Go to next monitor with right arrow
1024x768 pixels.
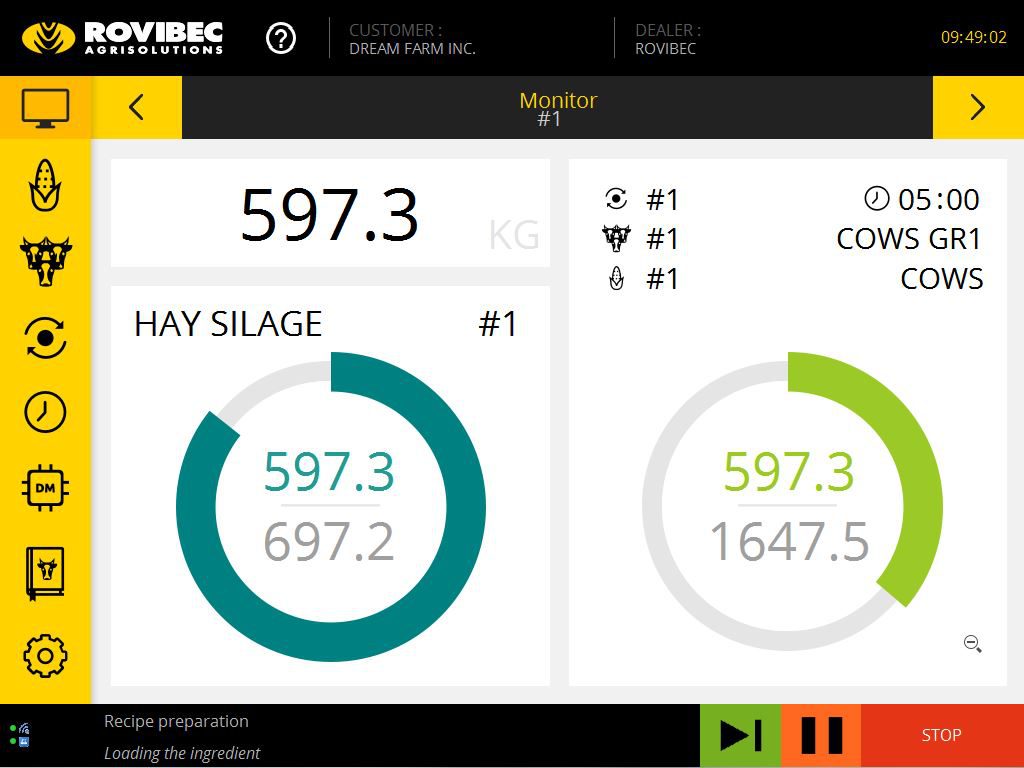(978, 107)
